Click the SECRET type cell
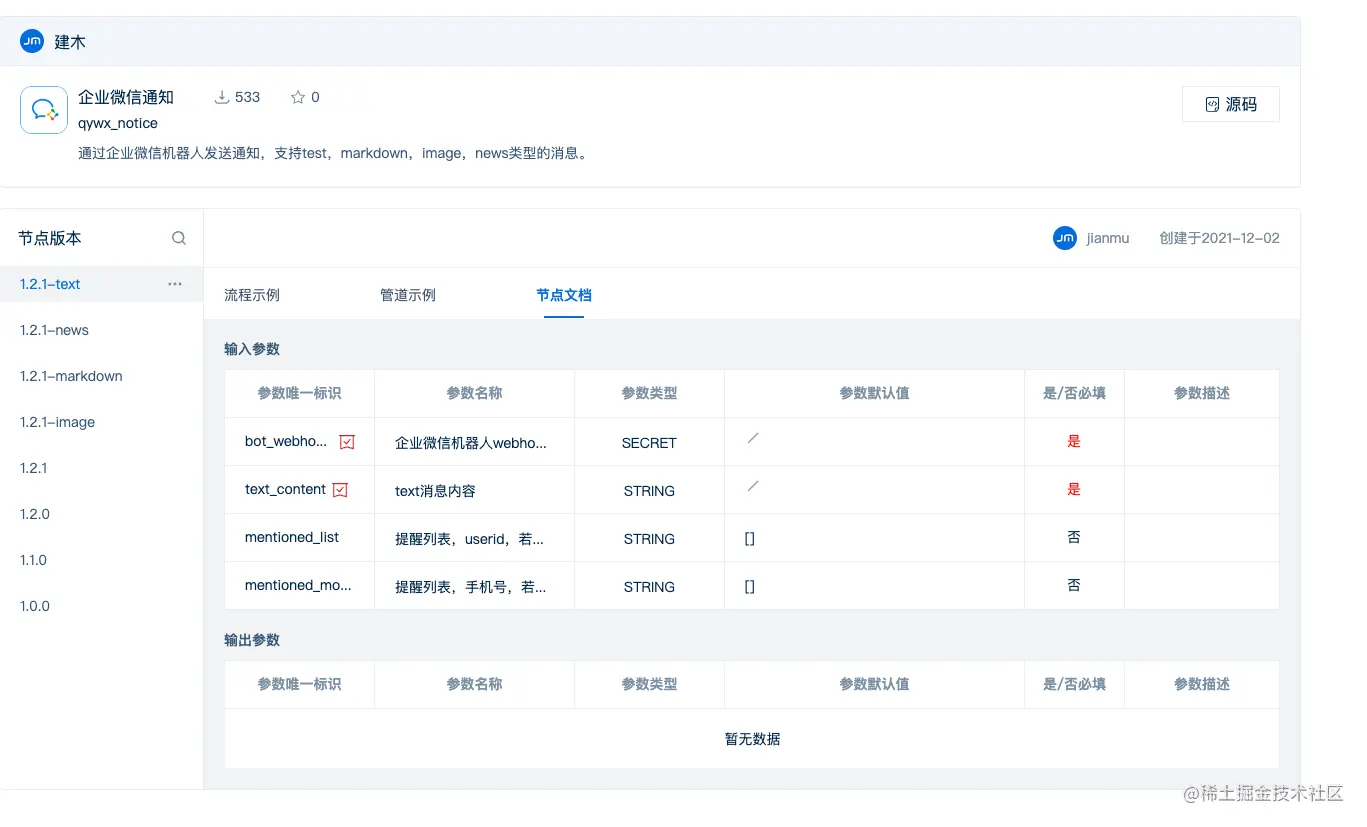Image resolution: width=1367 pixels, height=827 pixels. pos(649,442)
